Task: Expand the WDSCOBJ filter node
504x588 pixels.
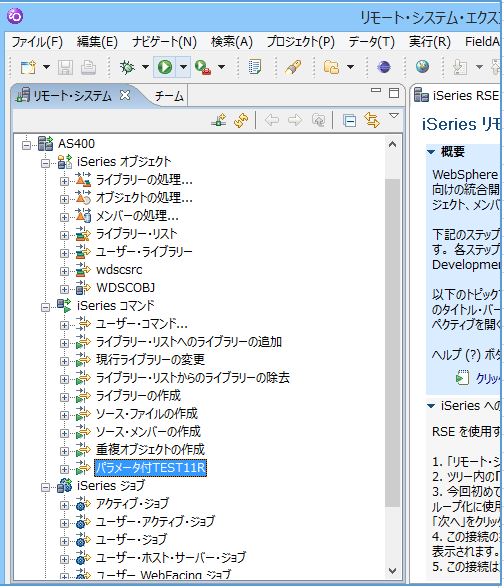Action: tap(64, 289)
